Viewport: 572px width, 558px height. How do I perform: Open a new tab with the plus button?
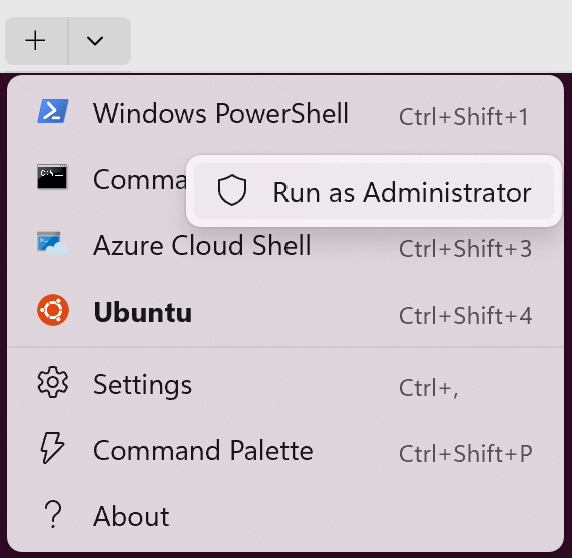[x=36, y=40]
